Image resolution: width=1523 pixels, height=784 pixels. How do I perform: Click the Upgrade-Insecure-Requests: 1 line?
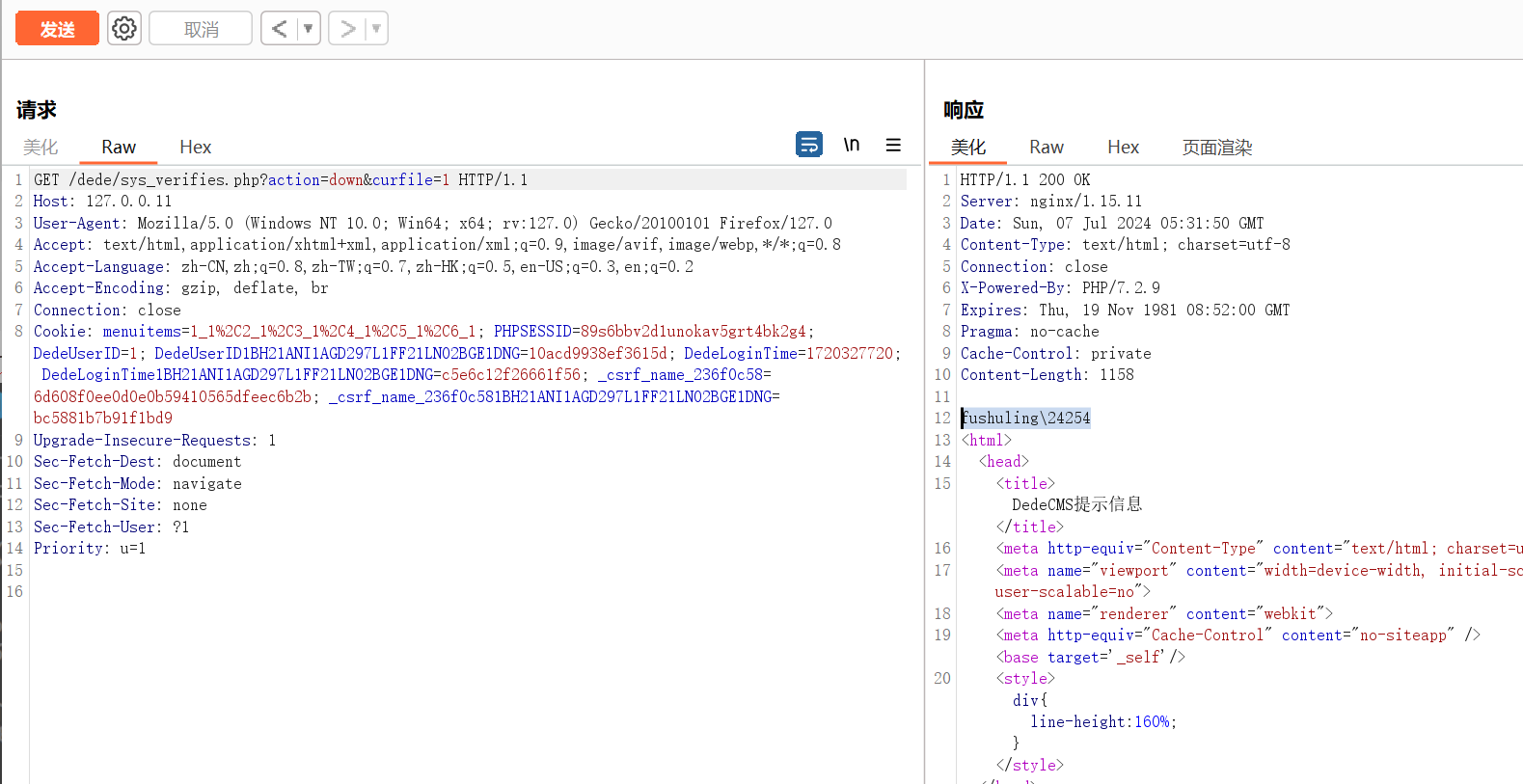(x=154, y=440)
